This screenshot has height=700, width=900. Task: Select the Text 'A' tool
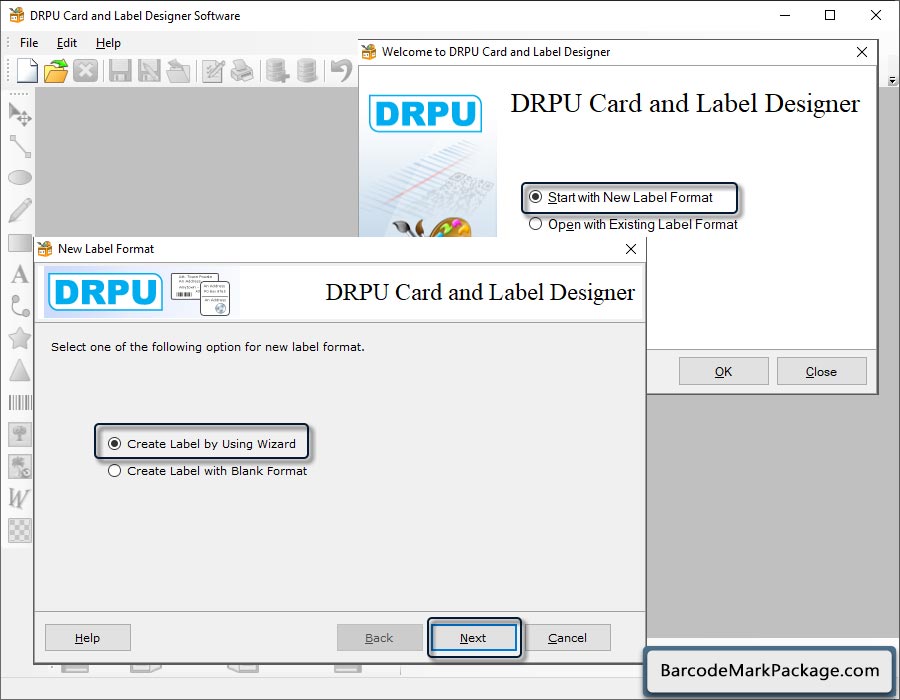(20, 274)
